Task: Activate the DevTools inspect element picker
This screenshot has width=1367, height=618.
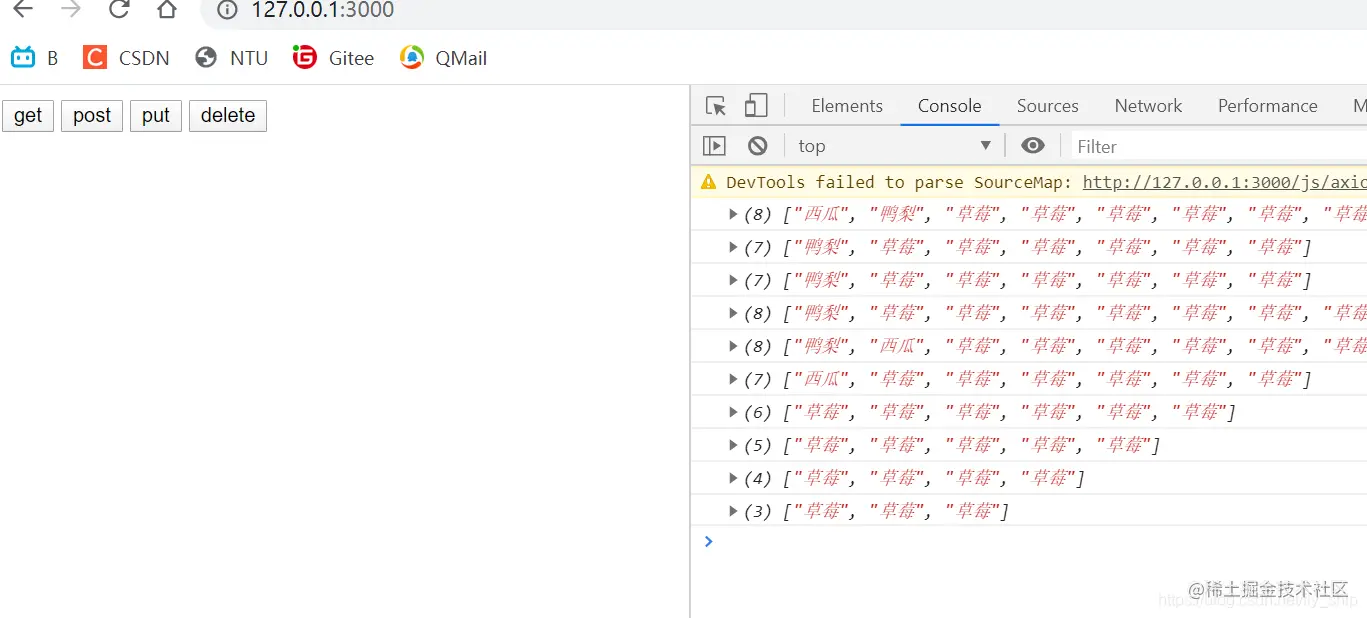Action: (x=715, y=106)
